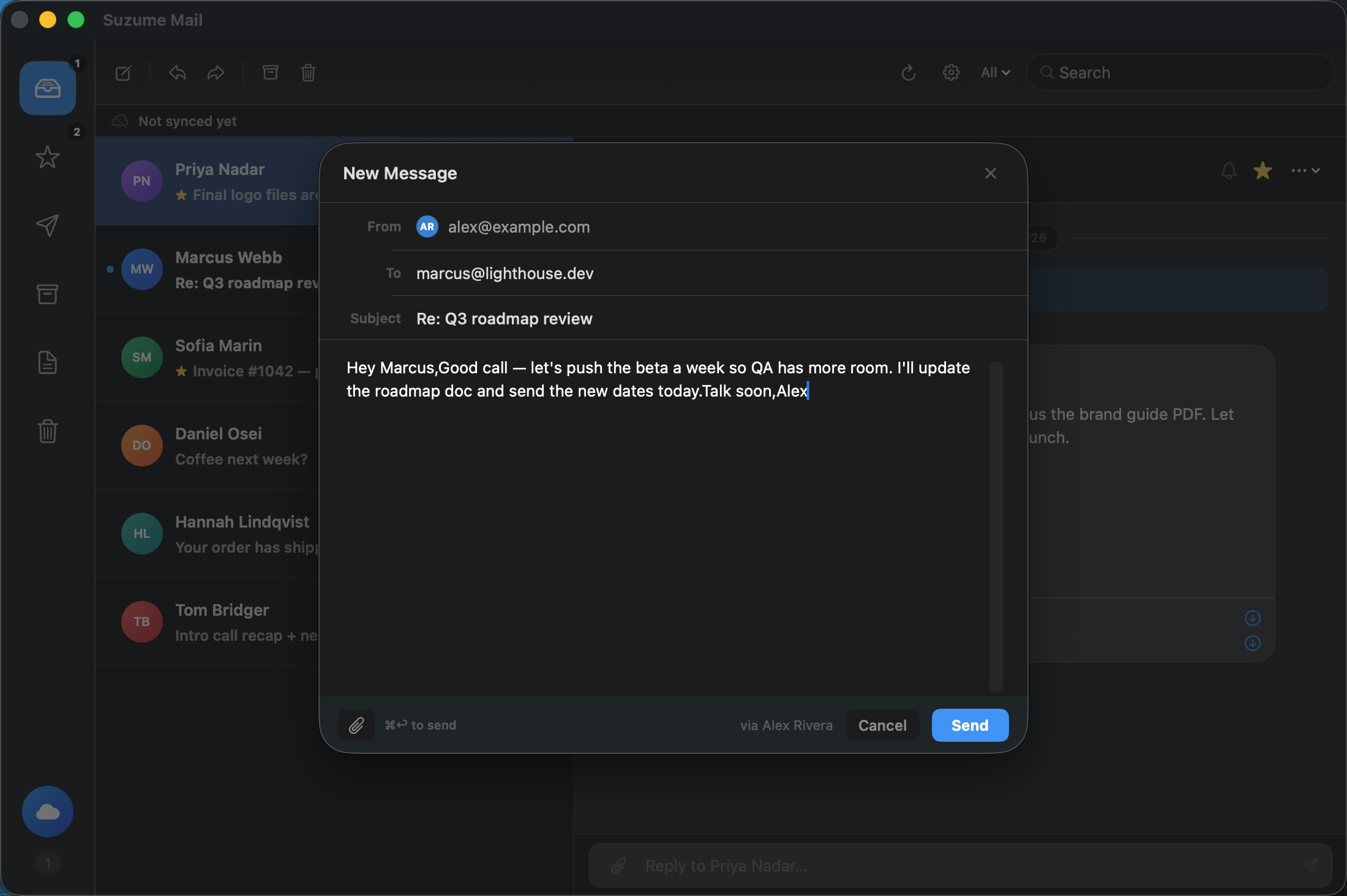Click the archive icon in toolbar

[x=270, y=73]
